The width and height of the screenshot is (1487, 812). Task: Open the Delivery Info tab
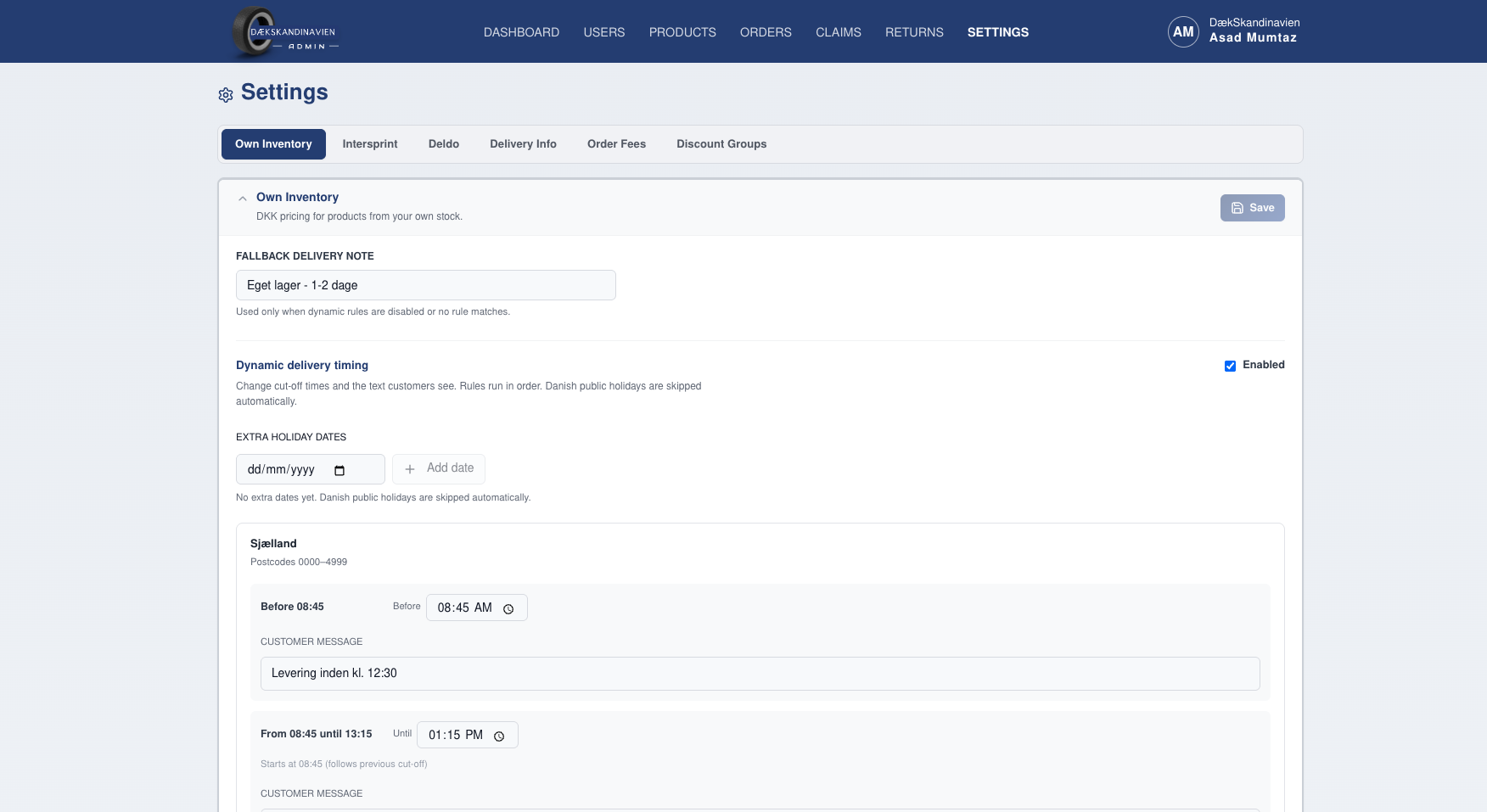pos(523,144)
